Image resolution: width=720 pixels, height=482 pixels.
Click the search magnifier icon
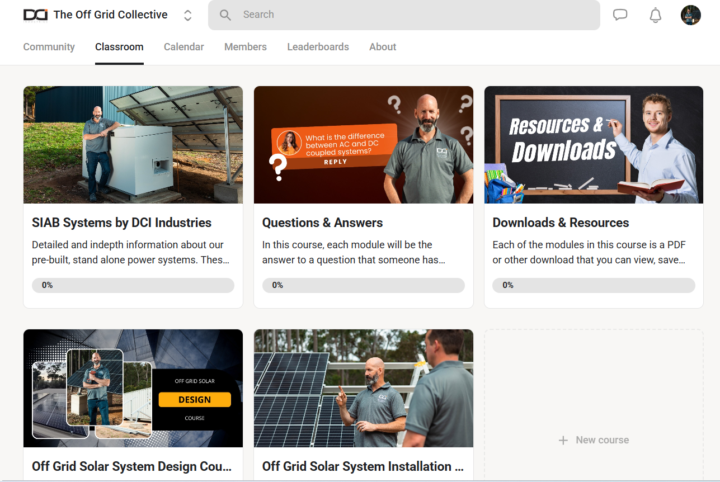pos(225,15)
